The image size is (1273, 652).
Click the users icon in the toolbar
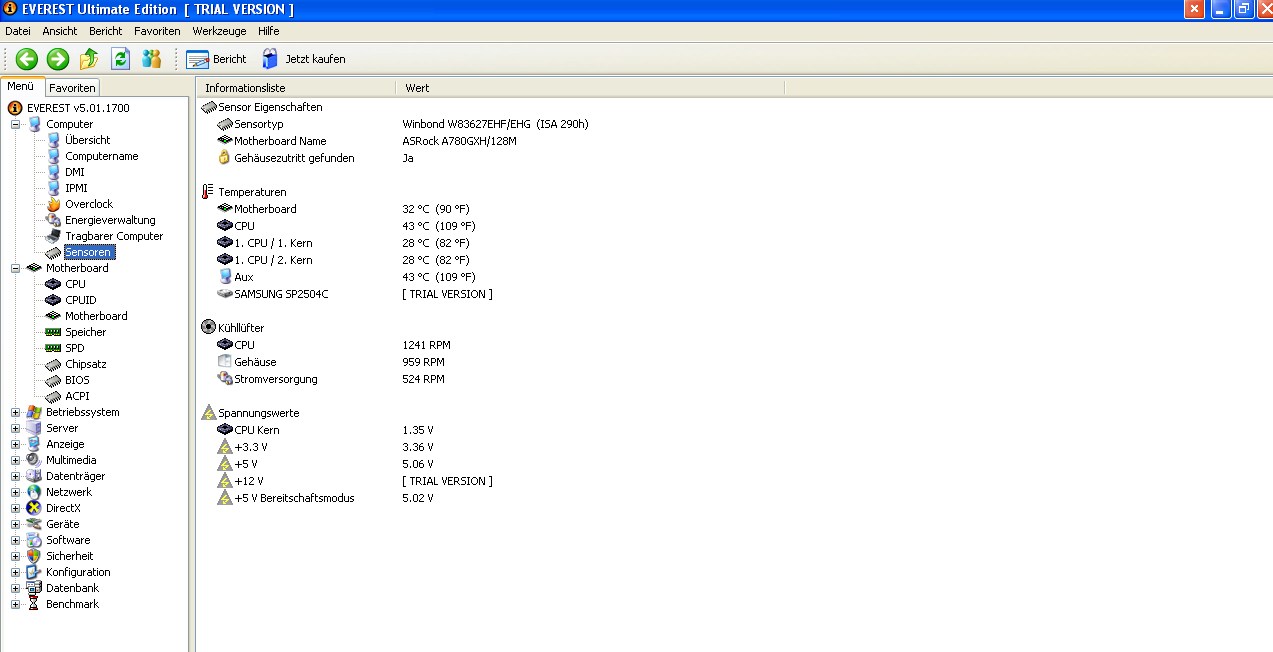pos(151,59)
